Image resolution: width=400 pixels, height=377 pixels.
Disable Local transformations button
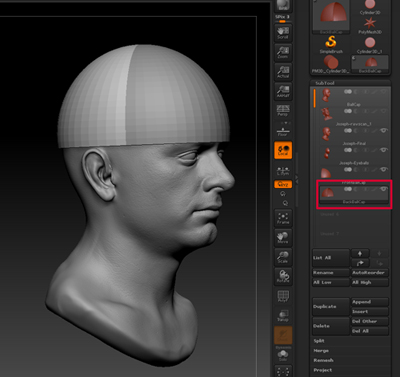(x=283, y=150)
